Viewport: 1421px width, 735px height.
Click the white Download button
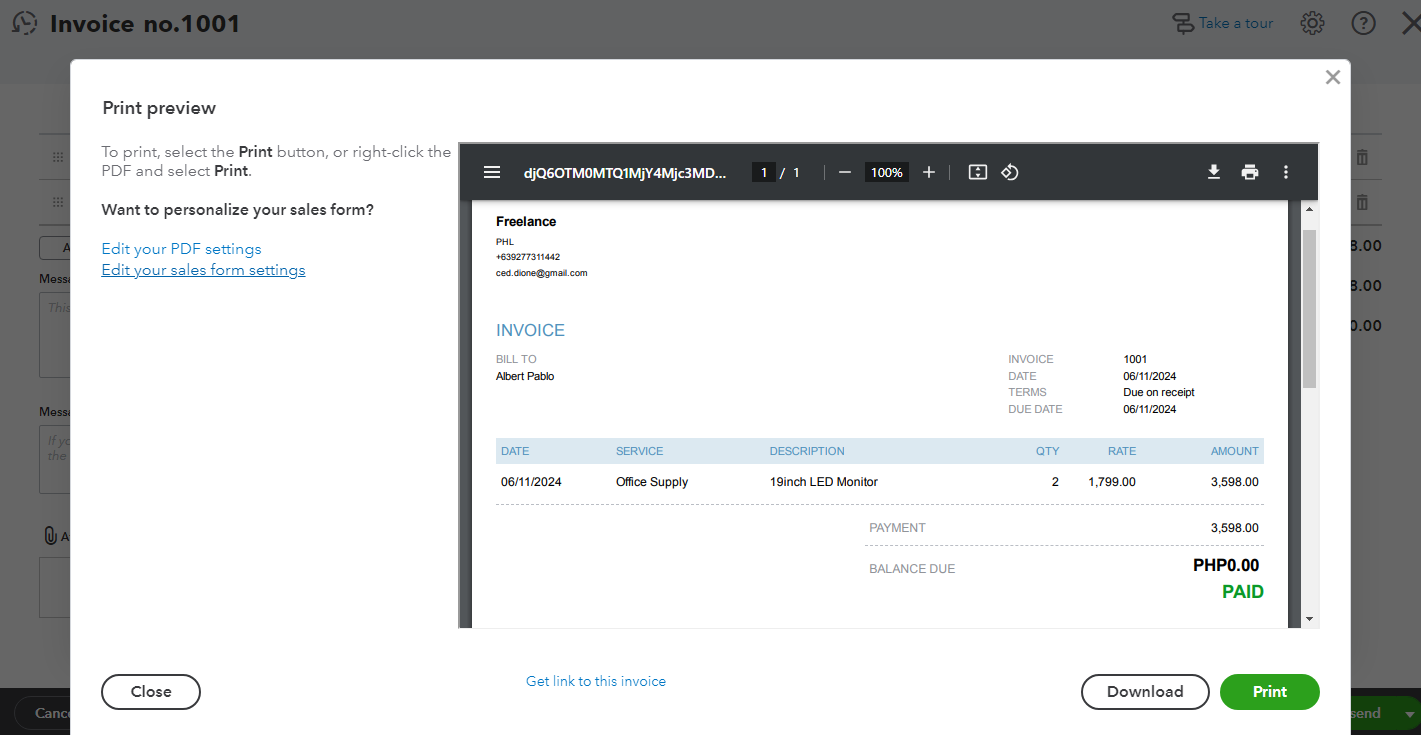pos(1144,692)
